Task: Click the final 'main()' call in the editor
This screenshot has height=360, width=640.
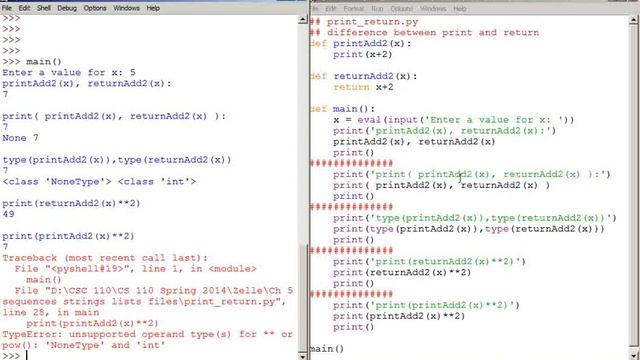Action: pos(327,349)
